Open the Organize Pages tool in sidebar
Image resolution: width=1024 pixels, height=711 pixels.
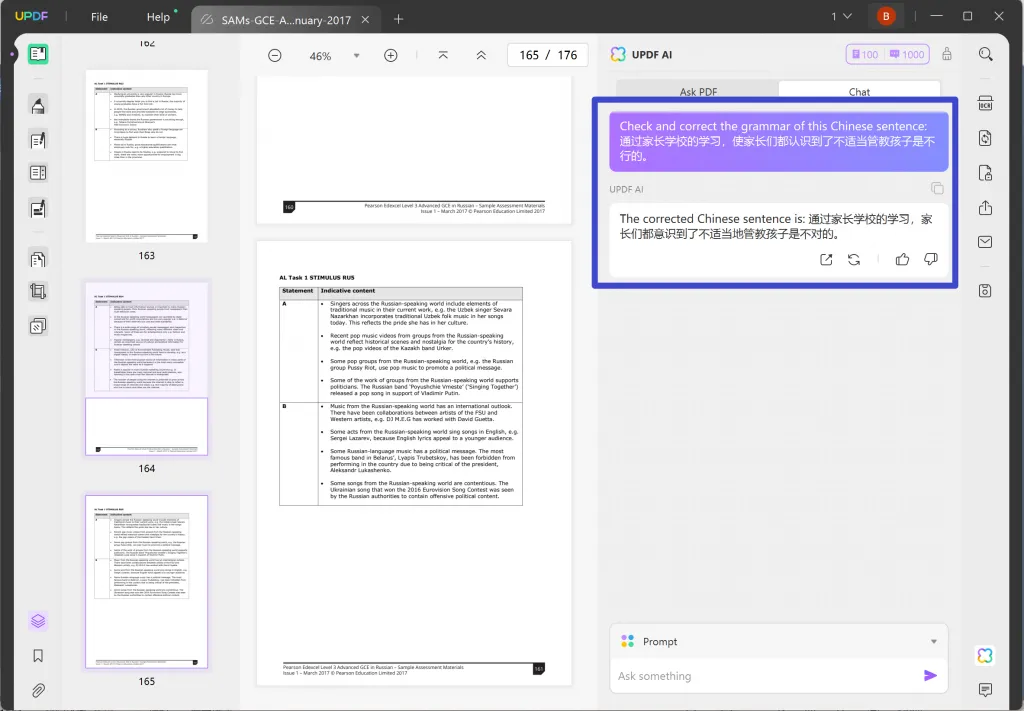pos(38,173)
